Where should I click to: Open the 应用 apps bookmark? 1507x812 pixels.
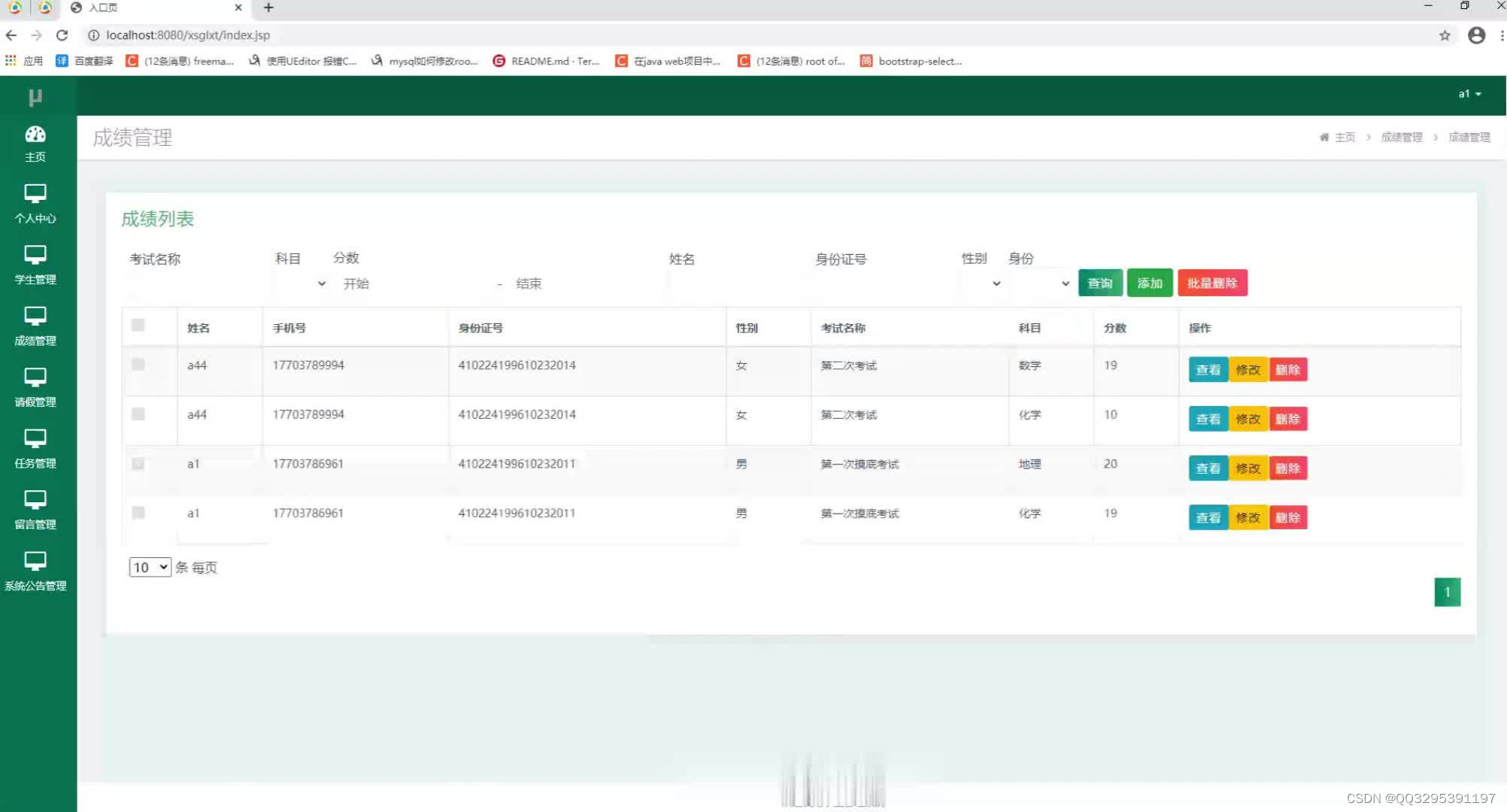pyautogui.click(x=24, y=61)
